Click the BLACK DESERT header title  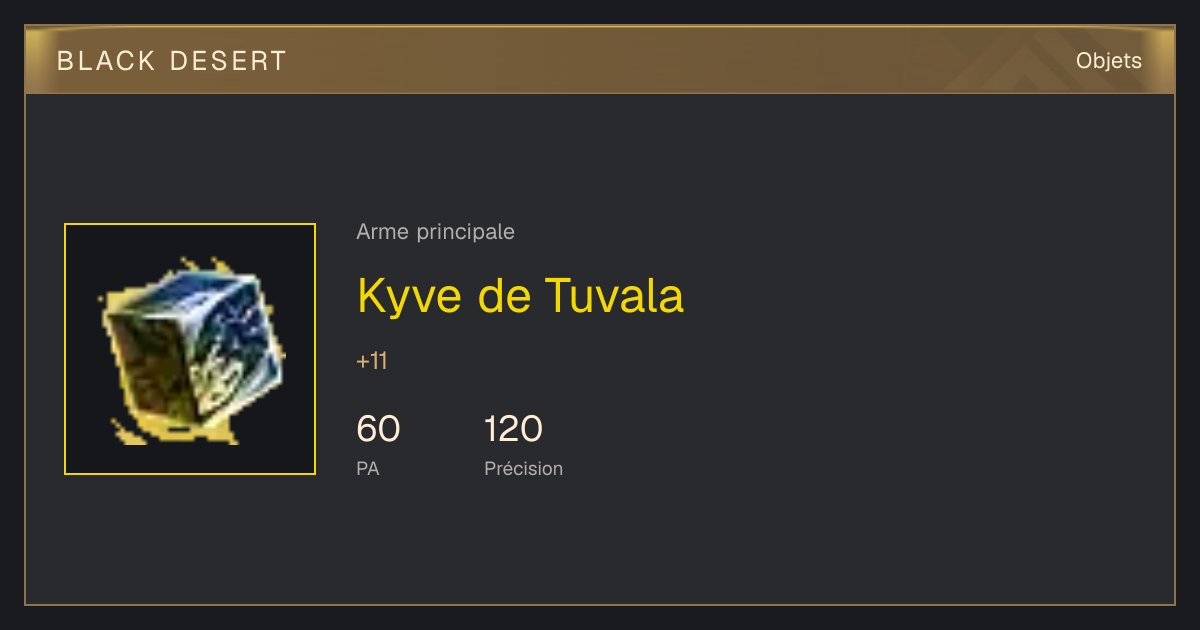click(x=172, y=61)
